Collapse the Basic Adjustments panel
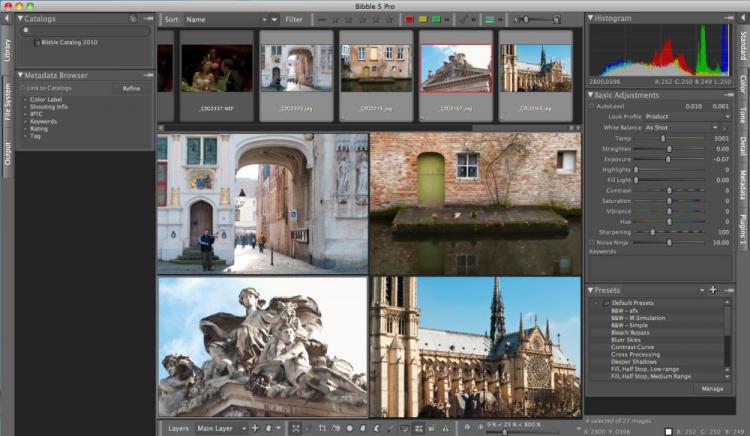Viewport: 750px width, 436px height. pos(590,94)
